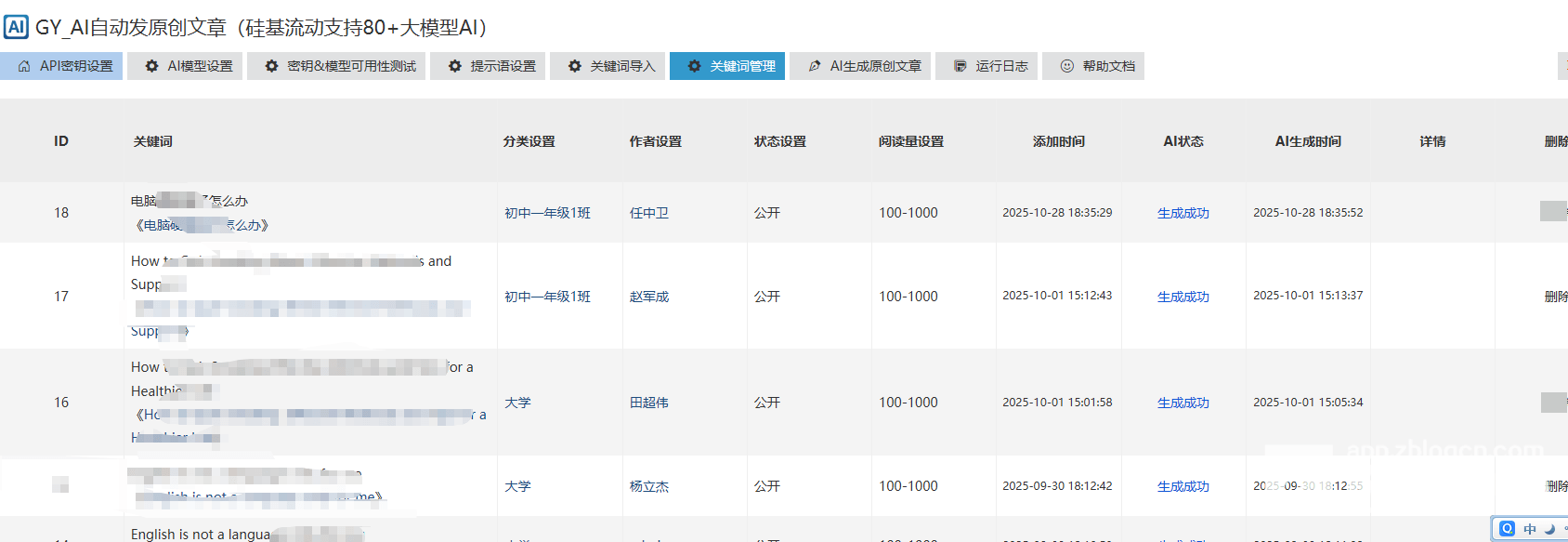1568x542 pixels.
Task: Click home icon on API密钥设置 tab
Action: click(24, 66)
